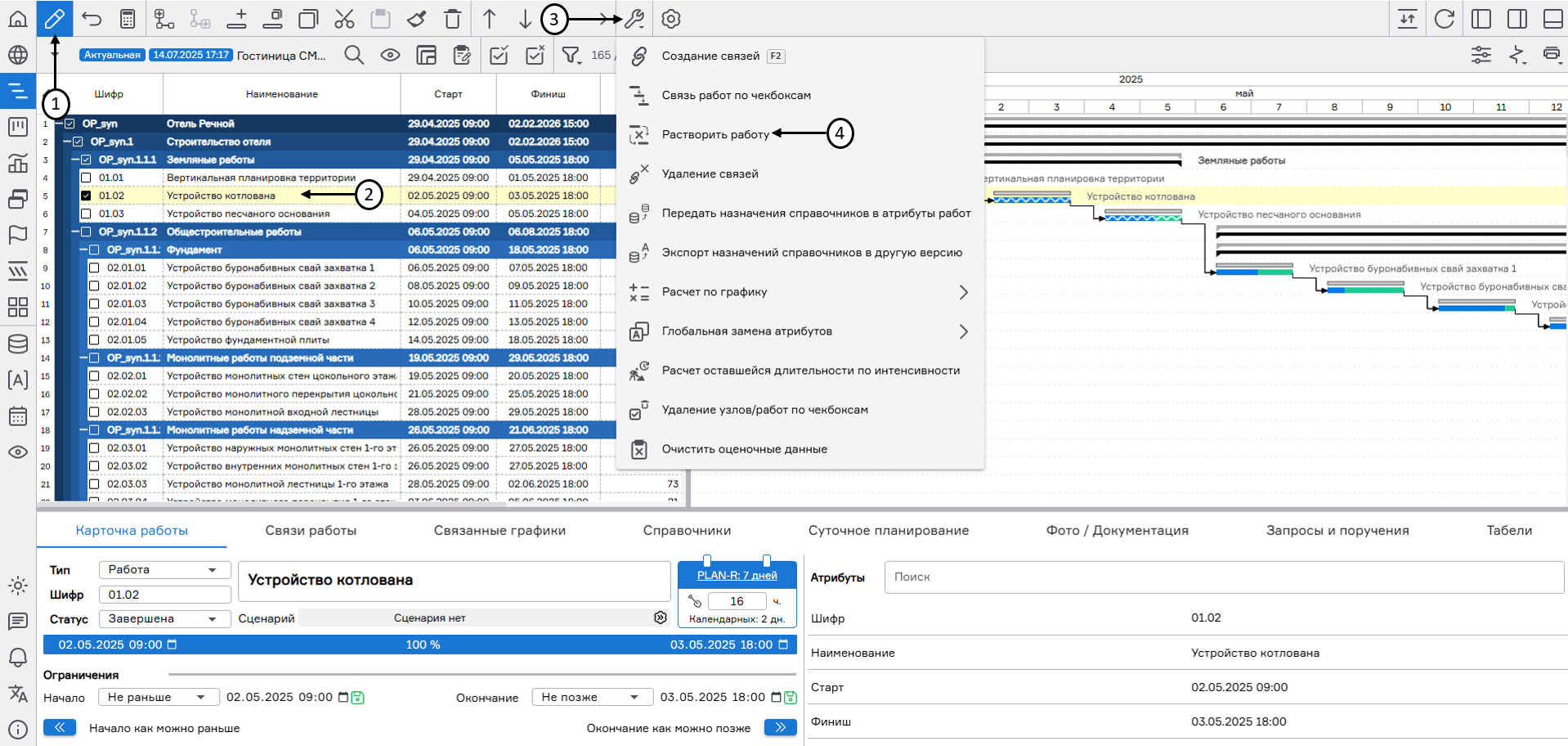Click the trash delete icon
This screenshot has height=746, width=1568.
(x=452, y=19)
